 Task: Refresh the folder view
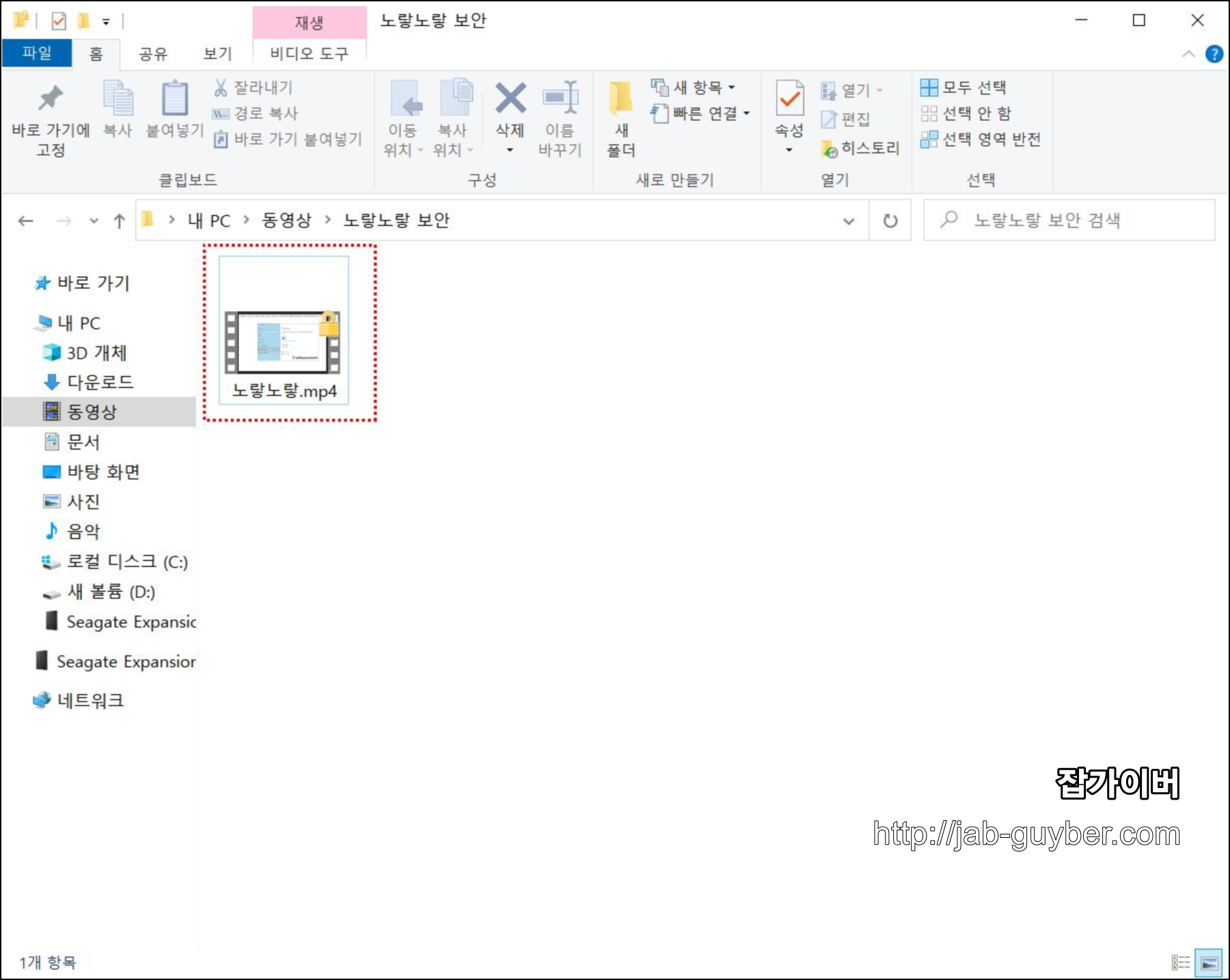[x=890, y=221]
